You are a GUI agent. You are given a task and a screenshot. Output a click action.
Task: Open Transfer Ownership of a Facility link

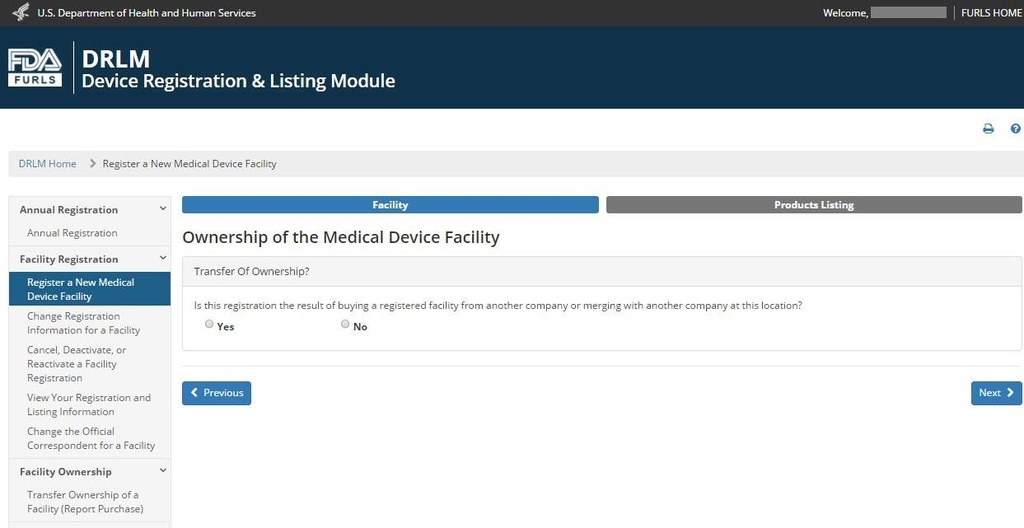[85, 502]
